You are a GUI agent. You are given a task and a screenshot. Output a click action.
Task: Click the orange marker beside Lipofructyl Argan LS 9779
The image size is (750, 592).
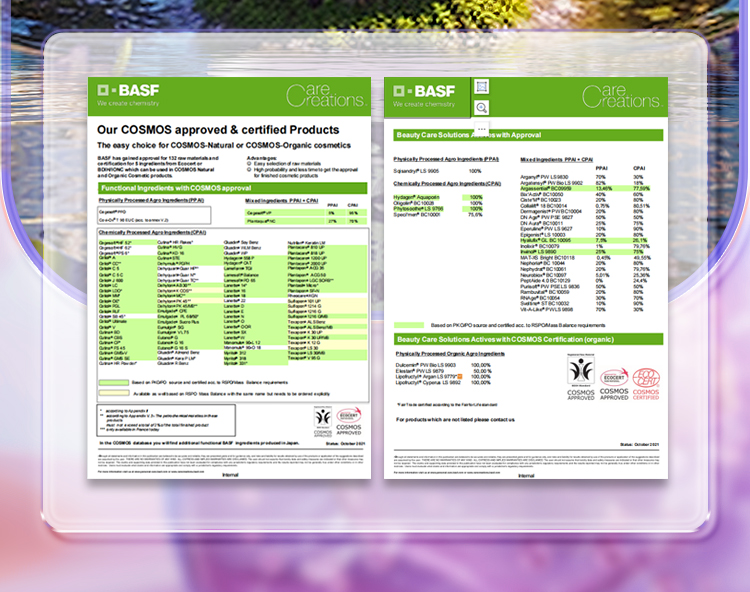point(460,377)
